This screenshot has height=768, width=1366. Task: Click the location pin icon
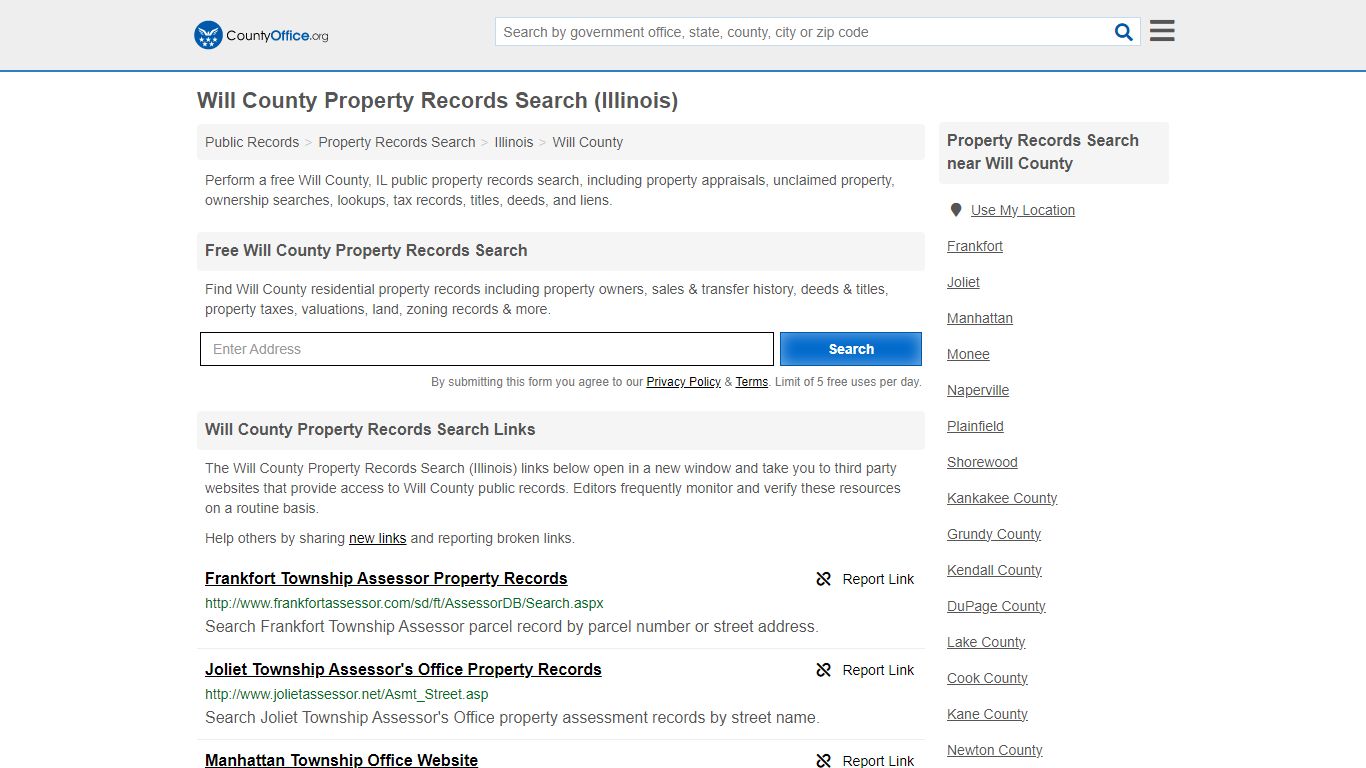click(x=956, y=210)
